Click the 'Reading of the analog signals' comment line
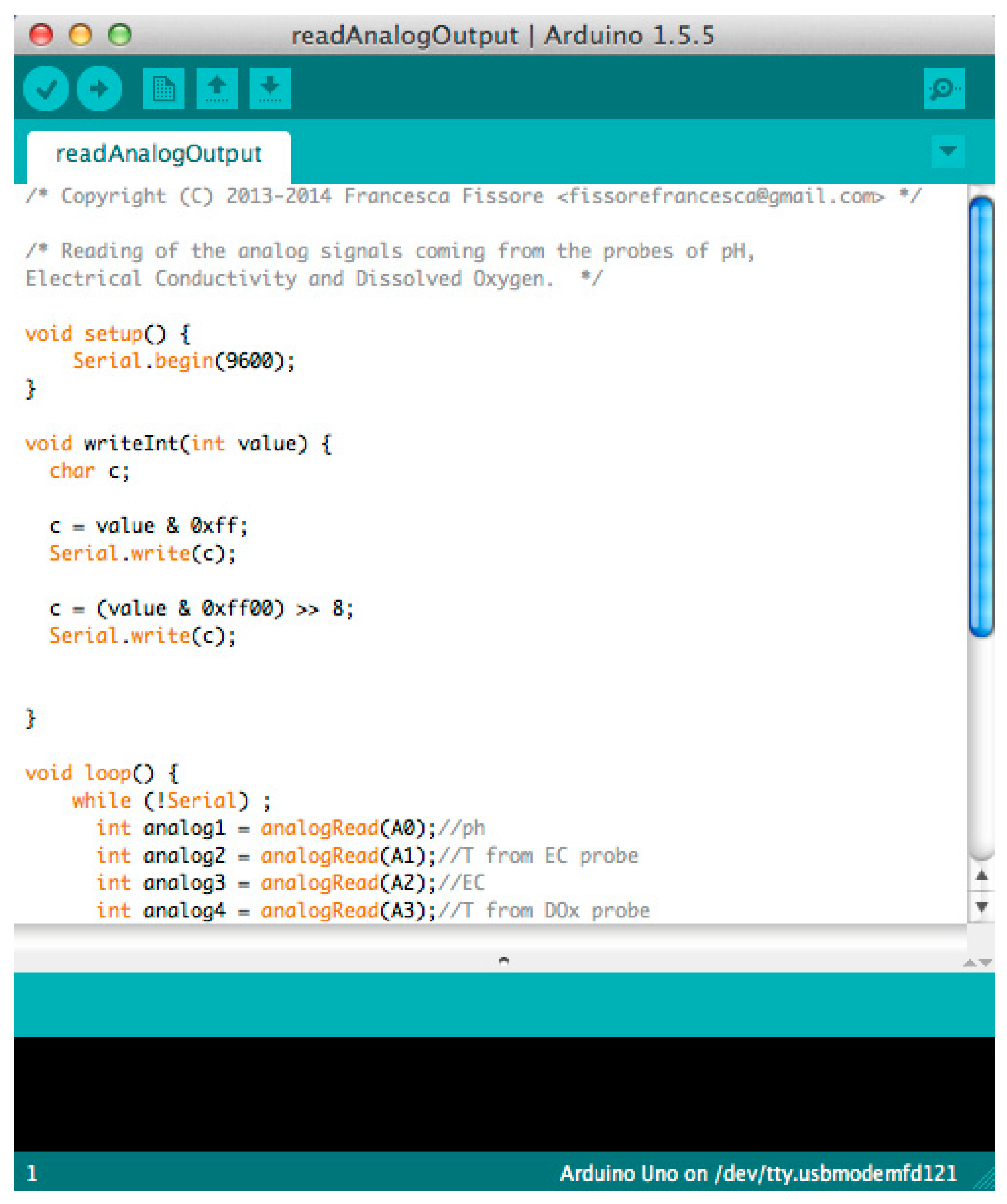1007x1204 pixels. tap(390, 252)
